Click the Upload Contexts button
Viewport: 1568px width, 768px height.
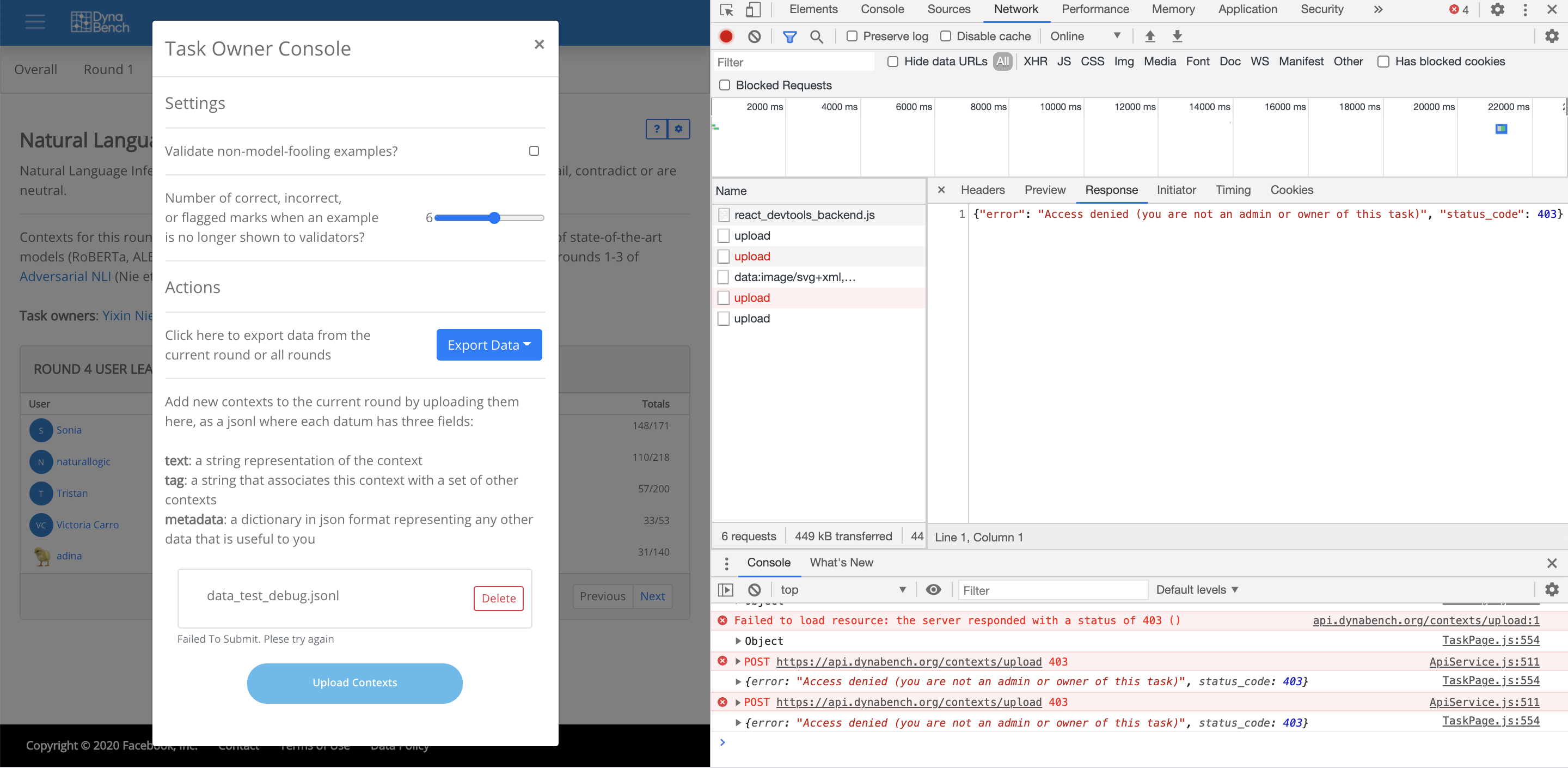tap(354, 682)
